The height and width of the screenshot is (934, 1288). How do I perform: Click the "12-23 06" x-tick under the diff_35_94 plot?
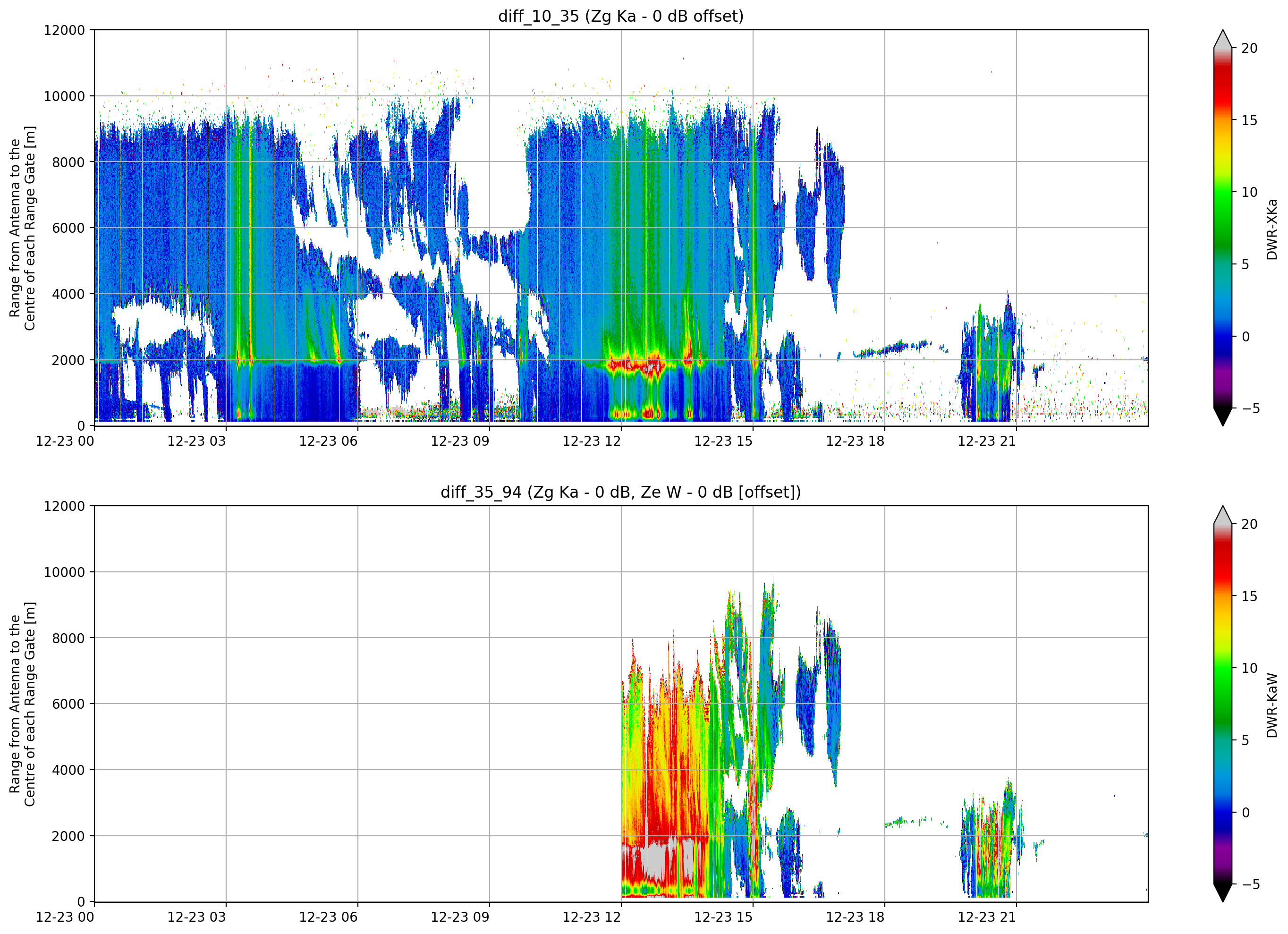[x=328, y=917]
